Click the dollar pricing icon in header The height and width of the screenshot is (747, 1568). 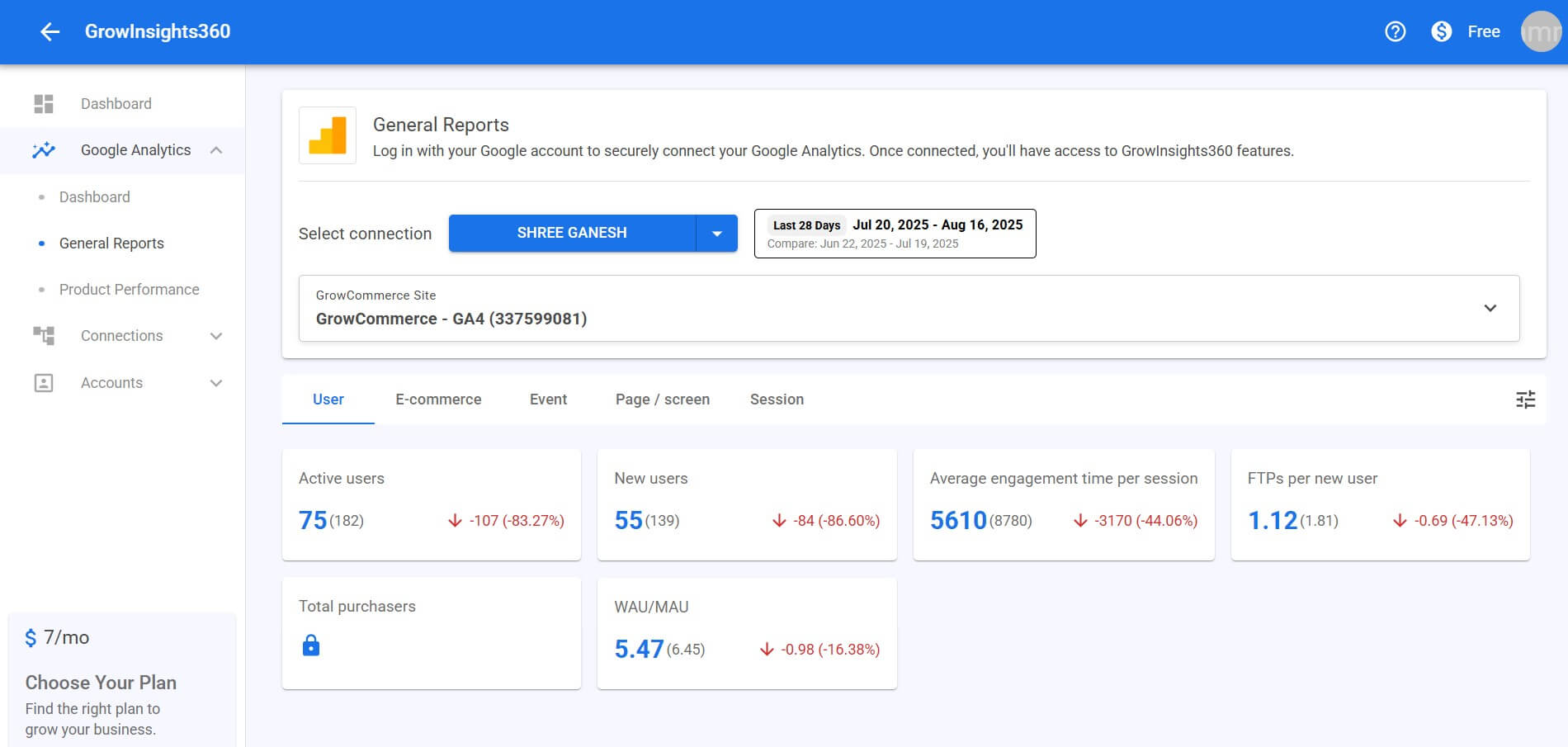point(1441,31)
